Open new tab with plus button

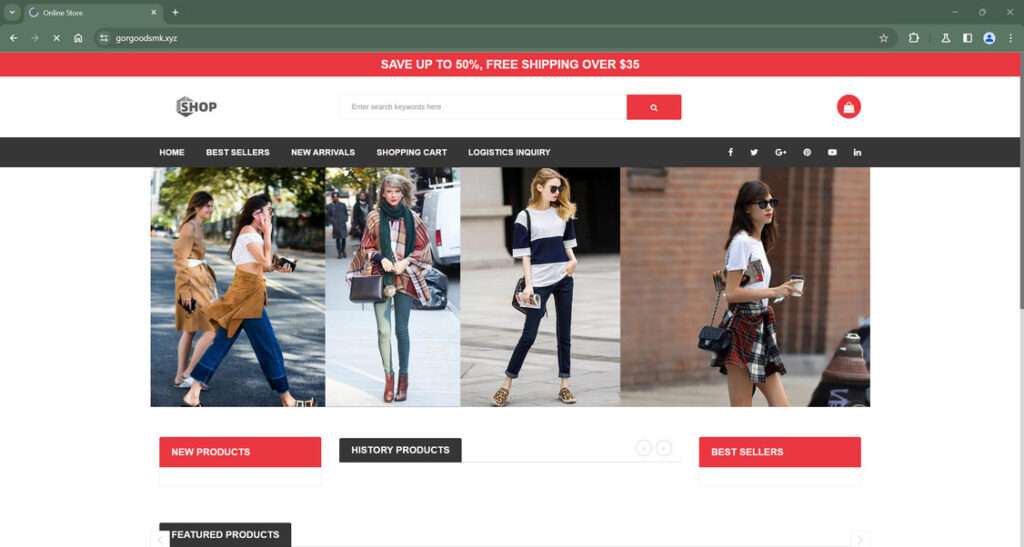click(x=175, y=12)
